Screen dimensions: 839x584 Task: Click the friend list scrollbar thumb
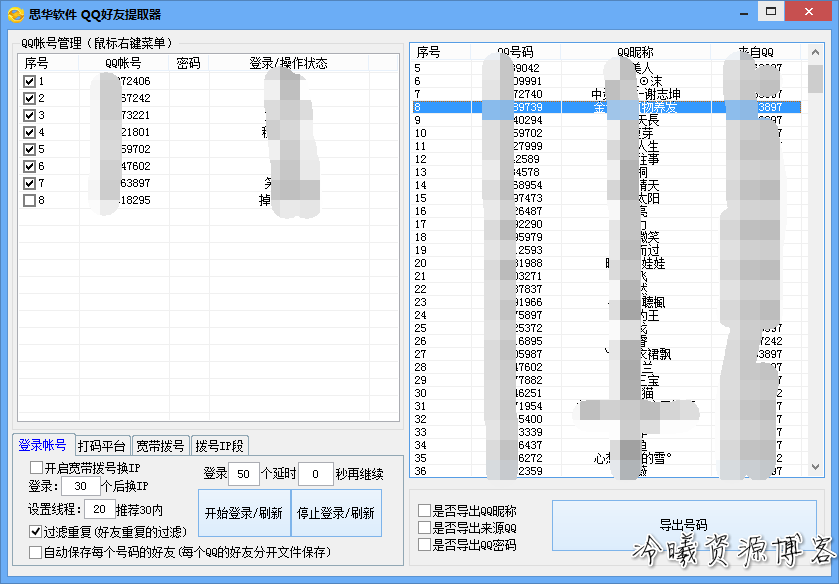815,79
